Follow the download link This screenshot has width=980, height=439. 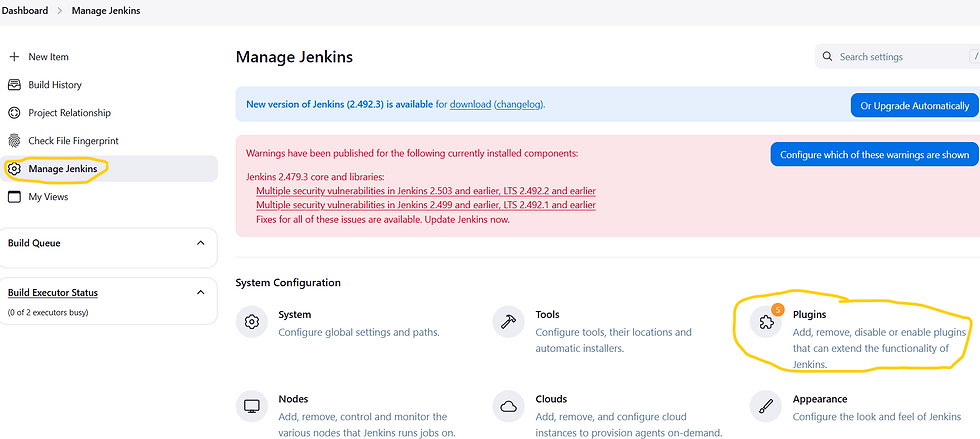tap(470, 104)
